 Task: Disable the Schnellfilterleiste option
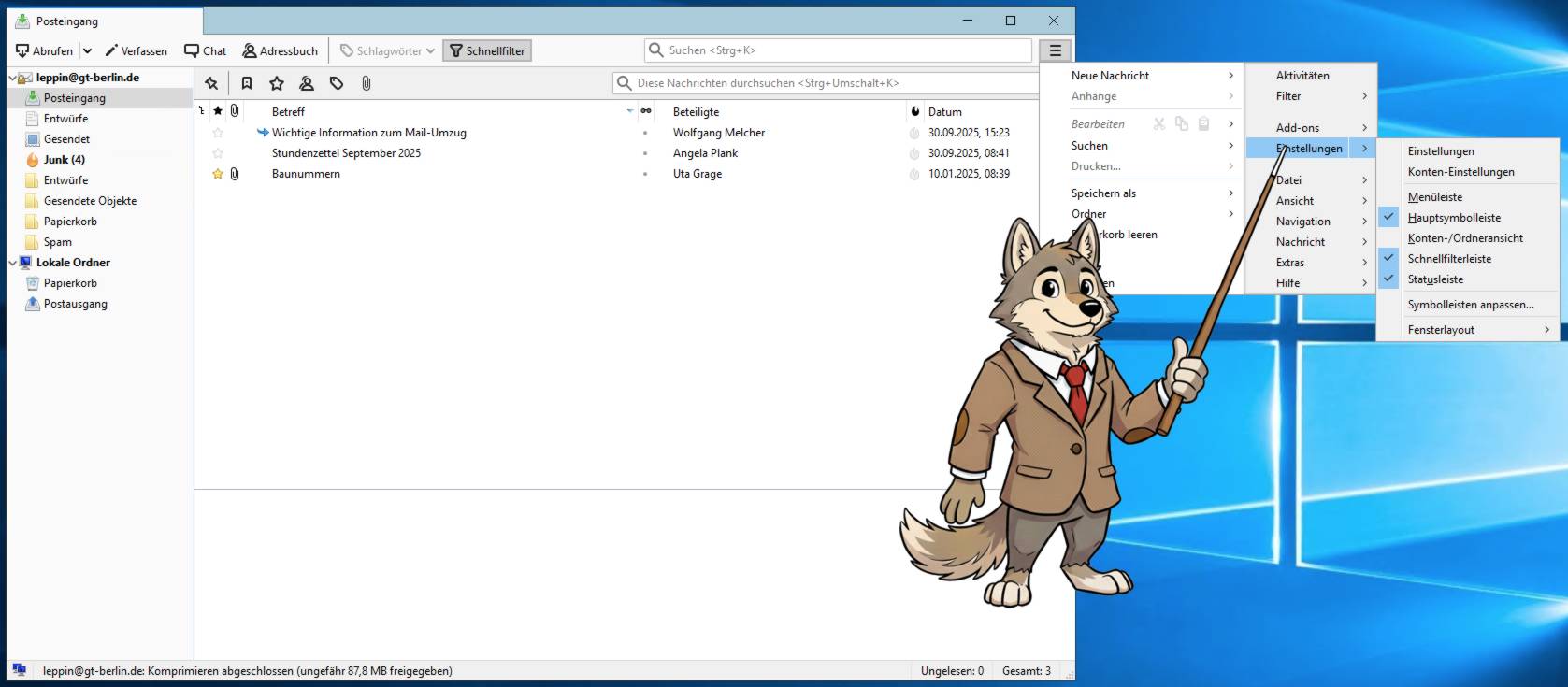pos(1449,259)
